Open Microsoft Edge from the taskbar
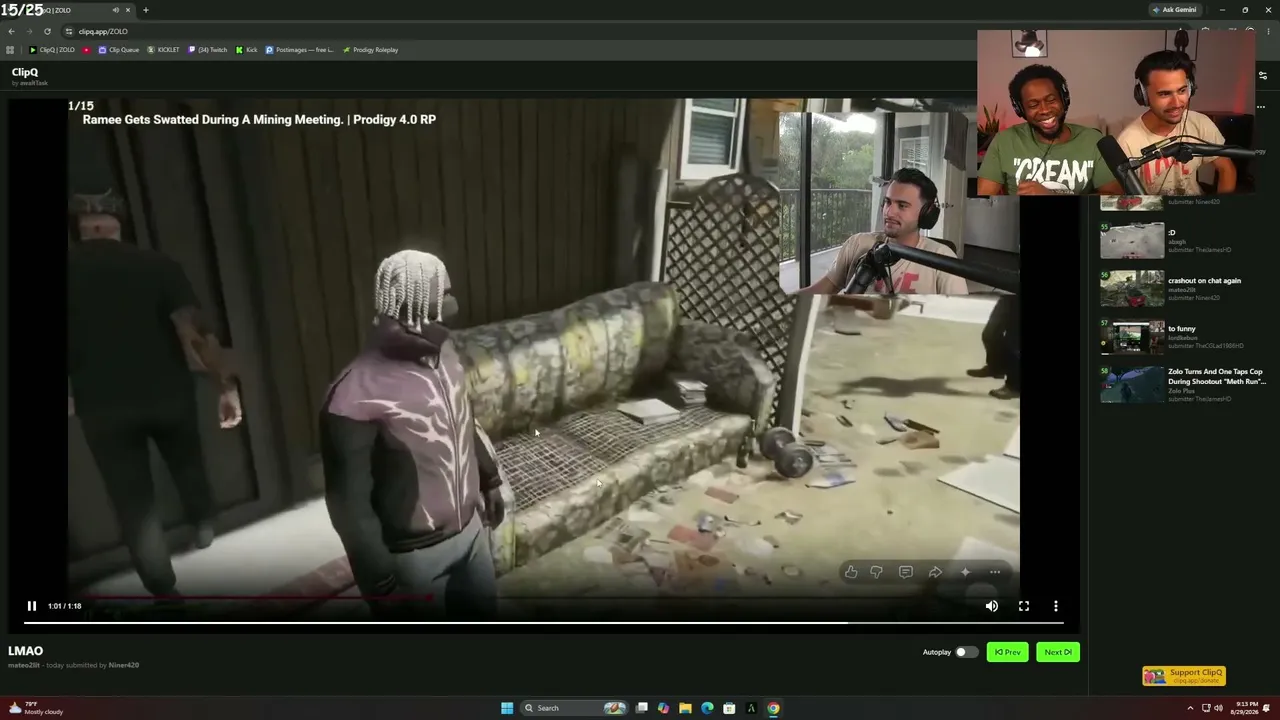 pyautogui.click(x=707, y=708)
